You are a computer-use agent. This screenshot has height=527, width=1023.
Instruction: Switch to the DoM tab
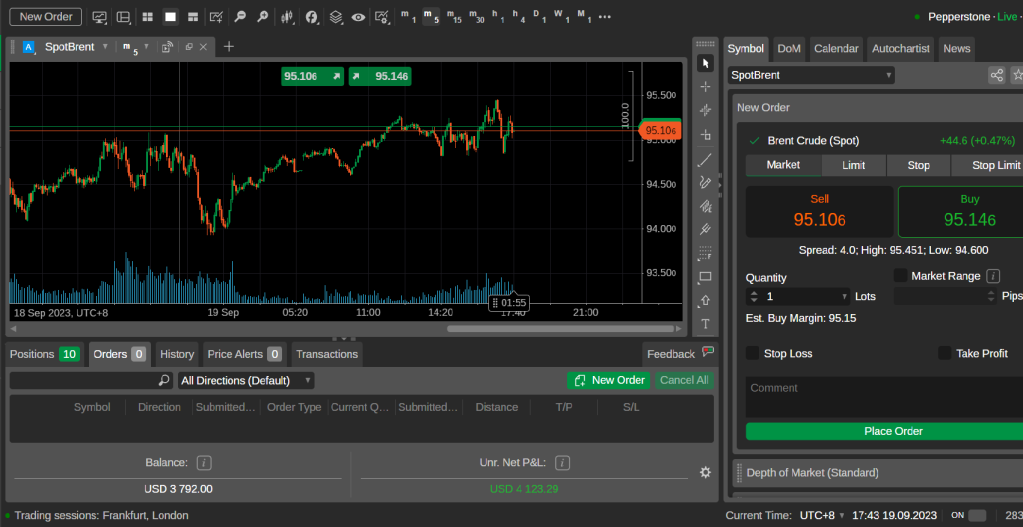pyautogui.click(x=789, y=48)
